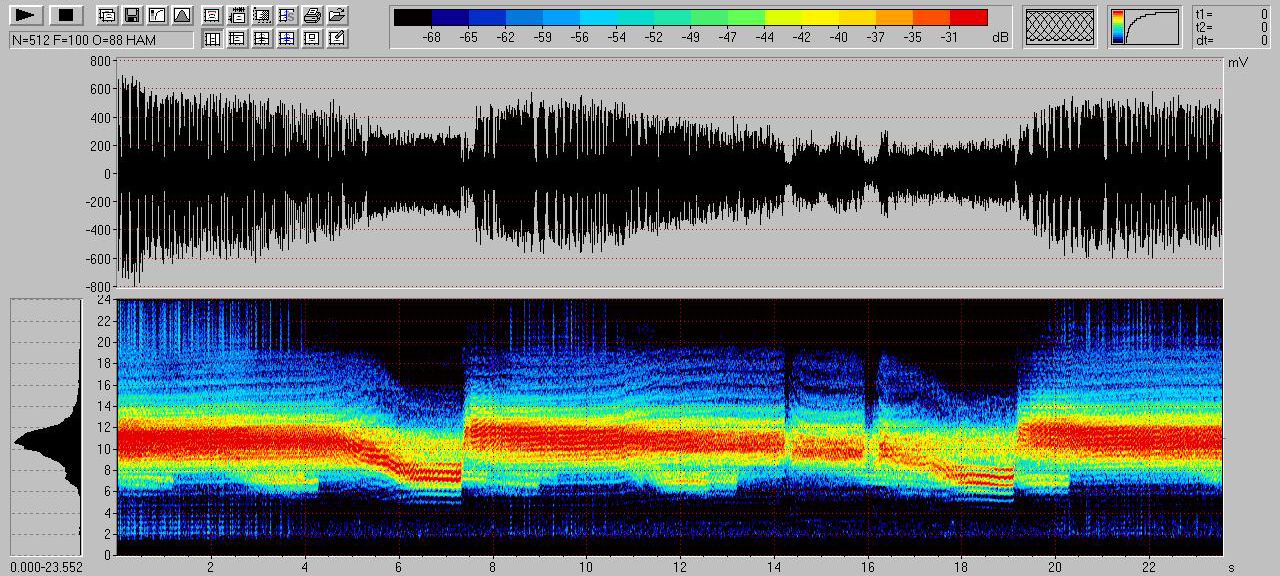Click the open folder icon

[337, 15]
